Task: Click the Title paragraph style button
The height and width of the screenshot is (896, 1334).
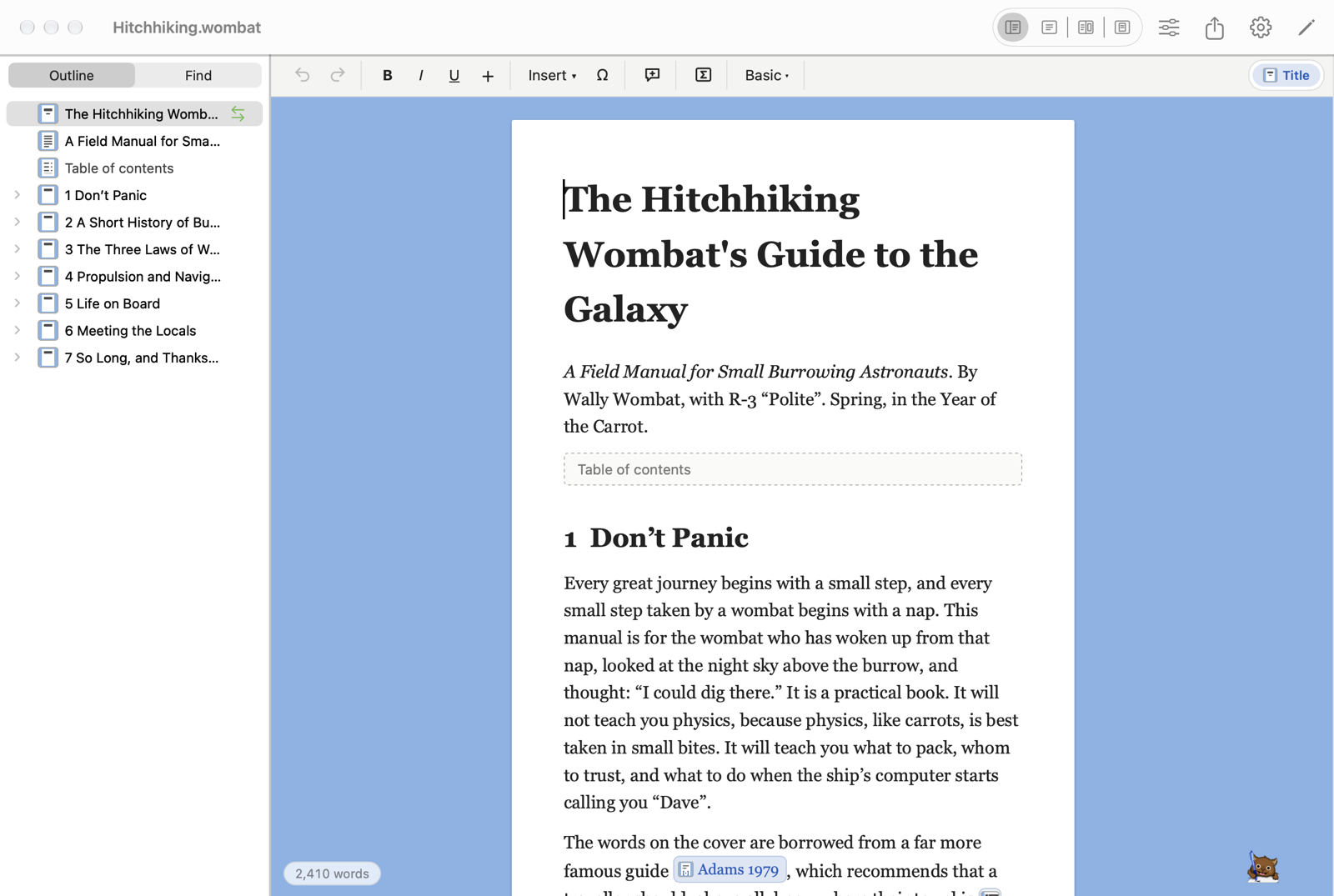Action: [1286, 75]
